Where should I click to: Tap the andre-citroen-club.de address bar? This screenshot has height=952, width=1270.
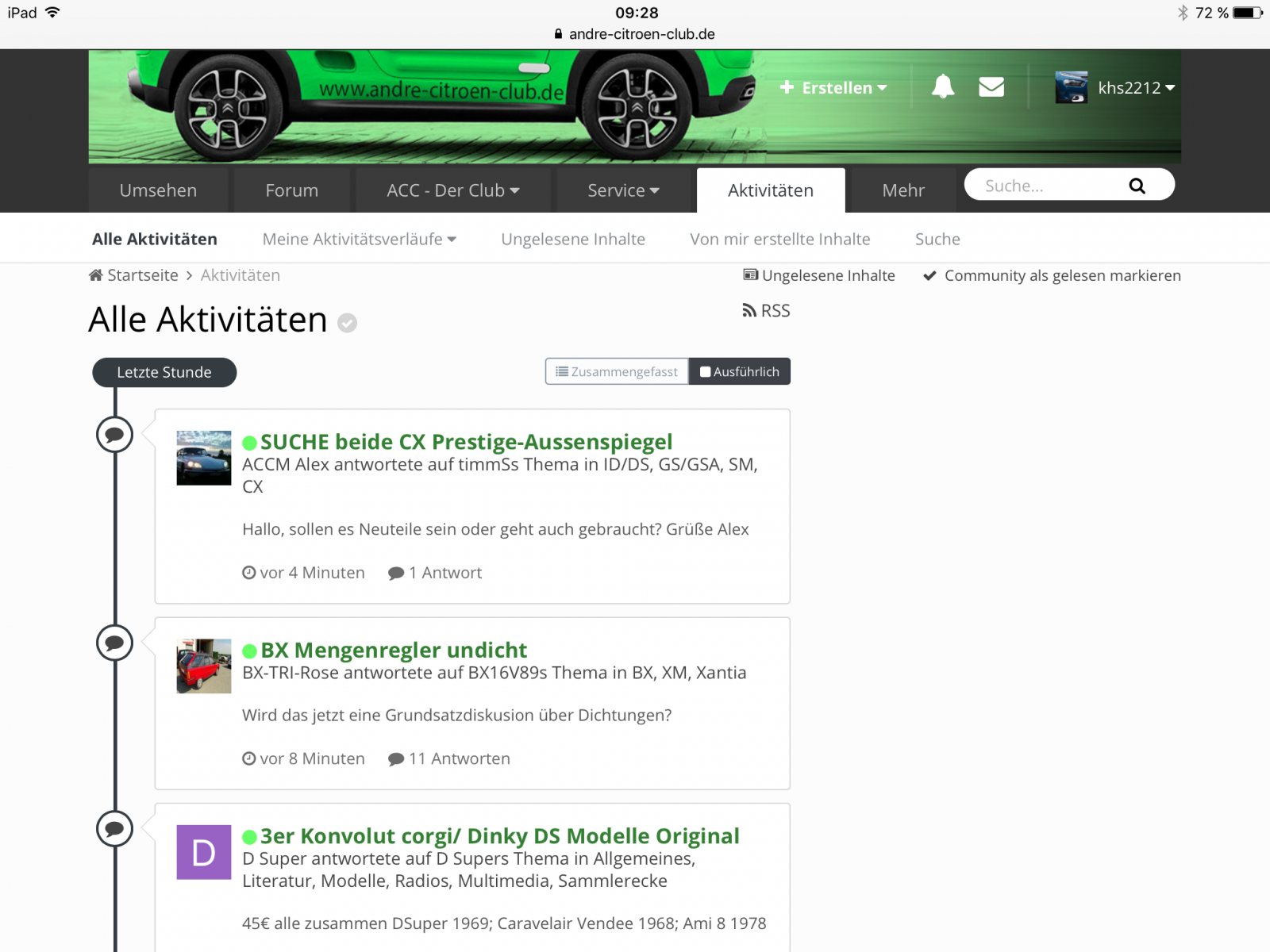pyautogui.click(x=635, y=34)
